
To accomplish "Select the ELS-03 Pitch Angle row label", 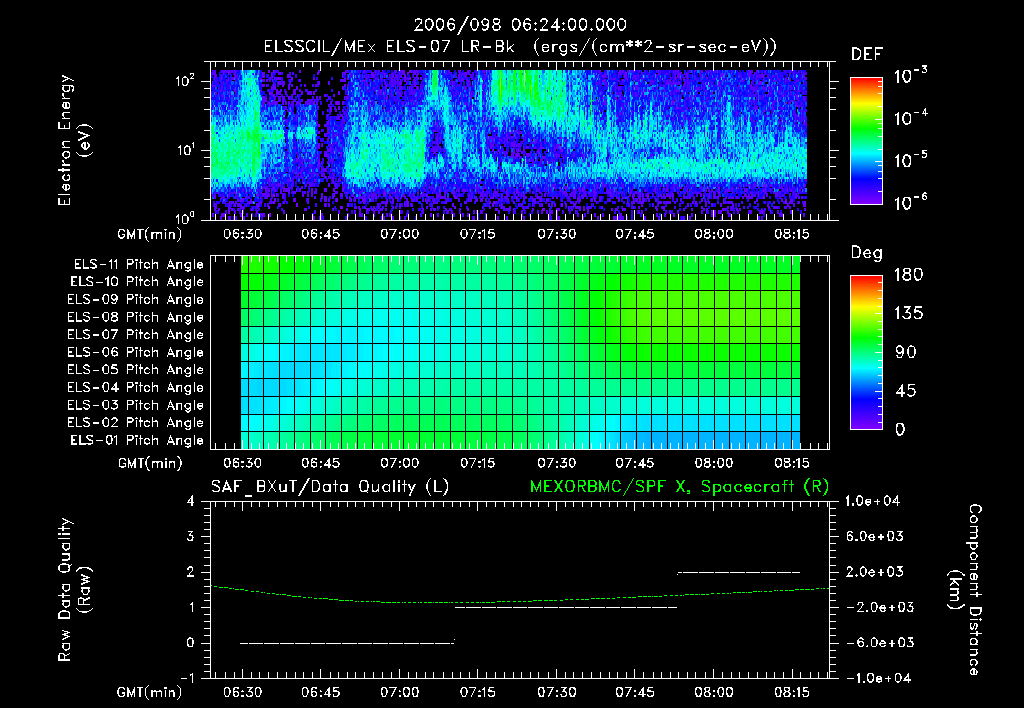I will coord(136,405).
